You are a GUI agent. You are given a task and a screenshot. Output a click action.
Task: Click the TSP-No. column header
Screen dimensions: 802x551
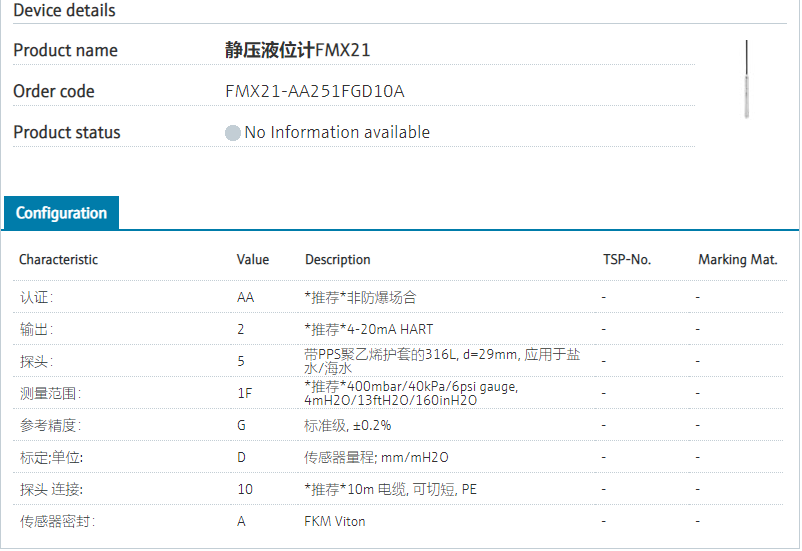click(627, 260)
